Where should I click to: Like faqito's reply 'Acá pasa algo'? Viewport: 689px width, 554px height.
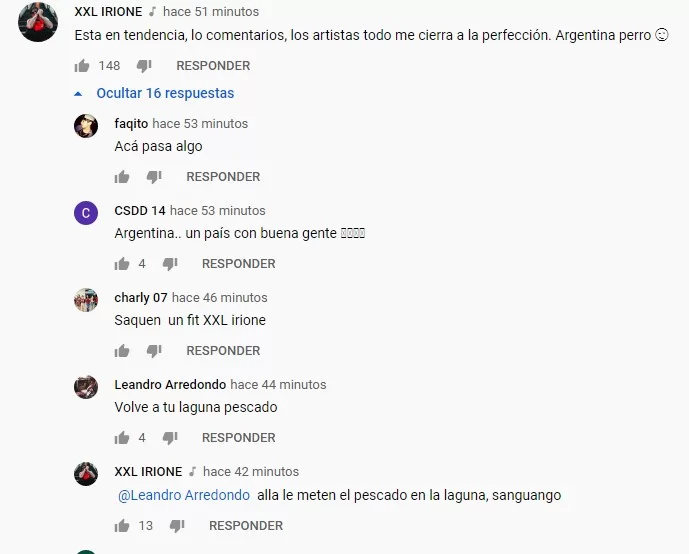click(122, 177)
